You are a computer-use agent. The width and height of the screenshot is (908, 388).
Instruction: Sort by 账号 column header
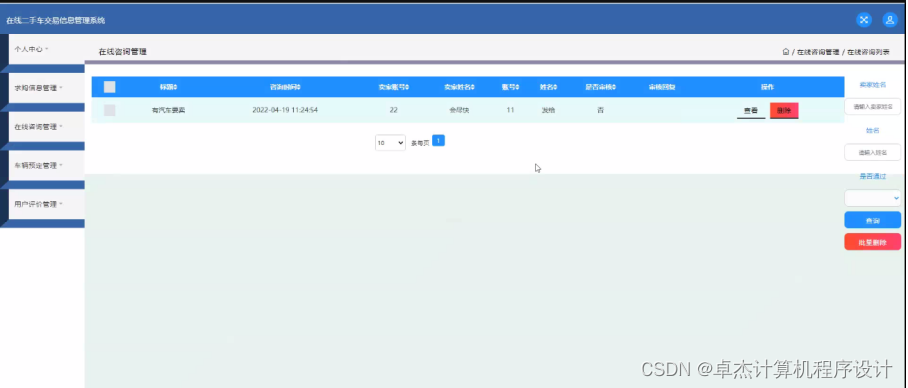pos(510,87)
